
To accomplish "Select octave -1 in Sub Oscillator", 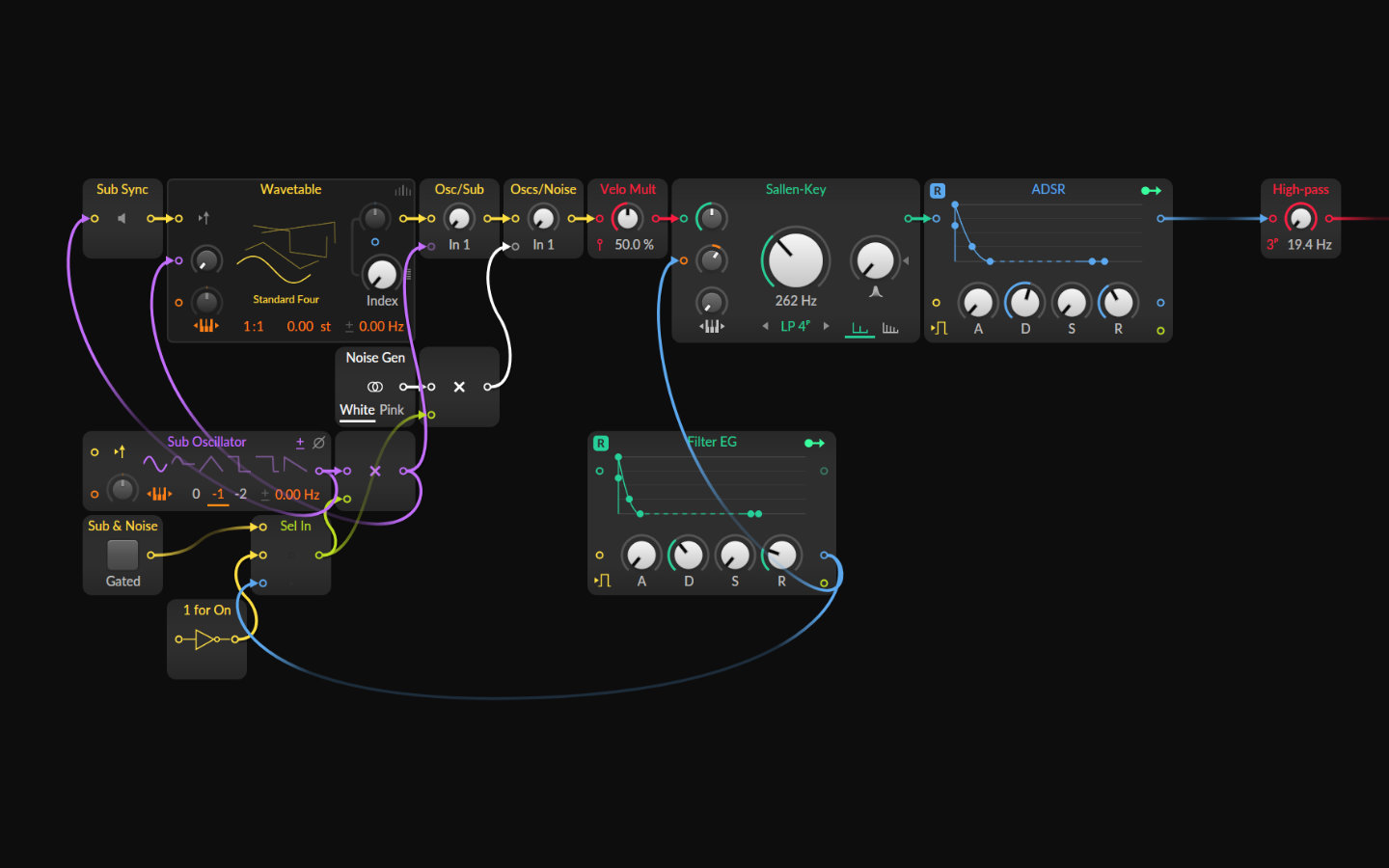I will [218, 494].
